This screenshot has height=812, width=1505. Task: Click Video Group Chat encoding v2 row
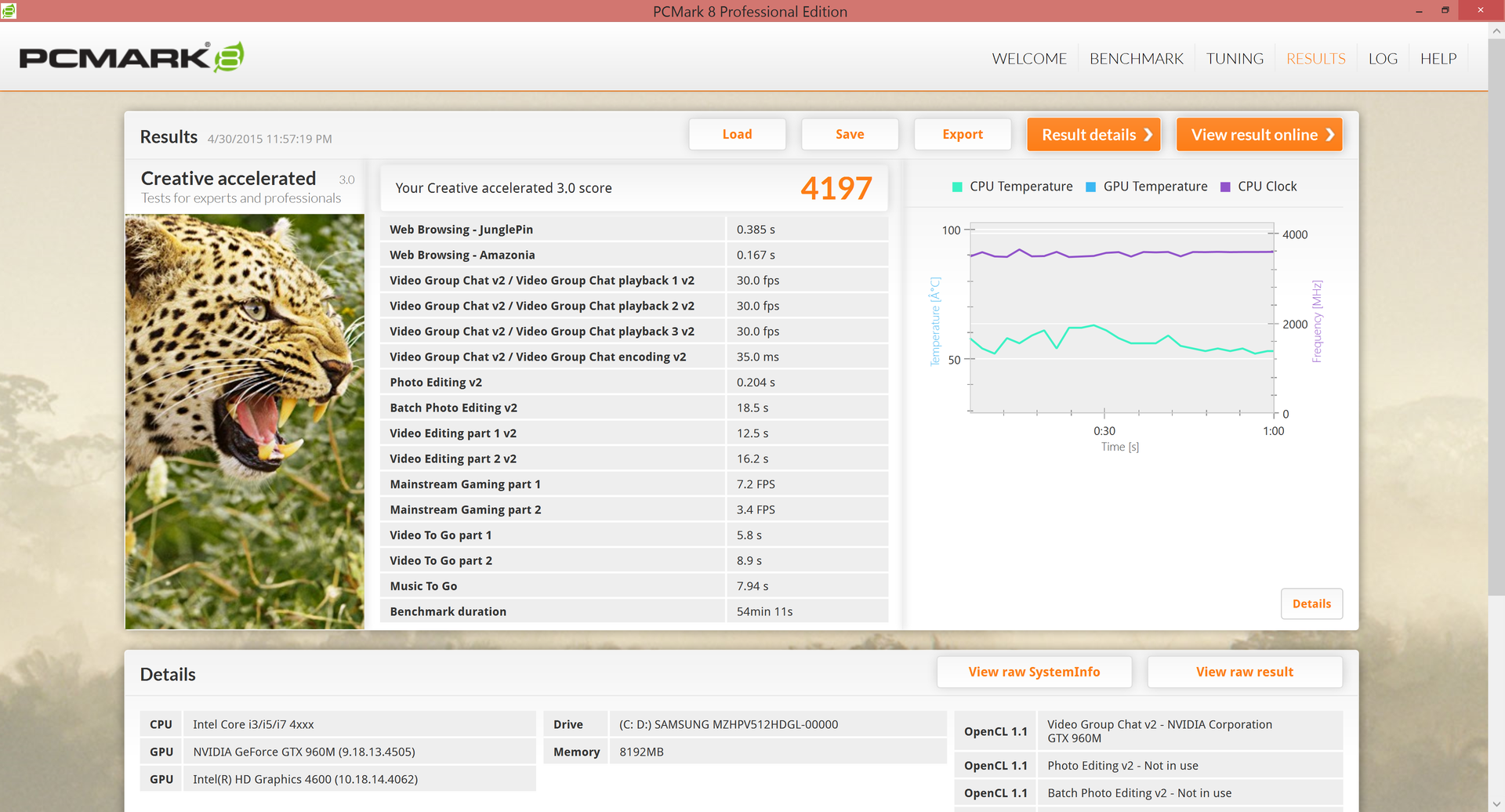click(x=634, y=357)
